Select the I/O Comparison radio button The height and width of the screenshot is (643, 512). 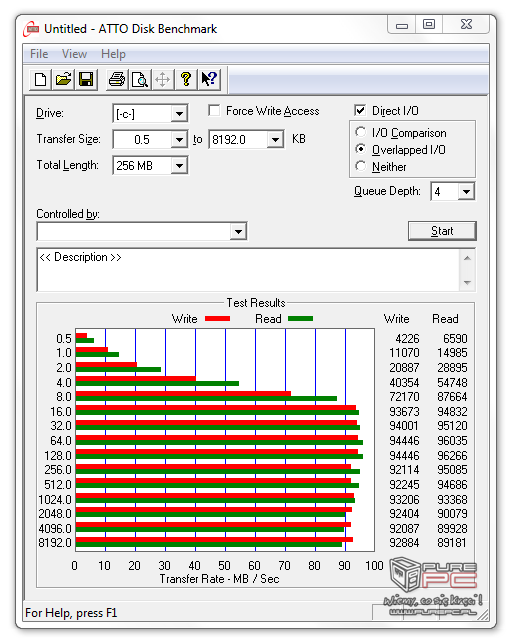point(360,132)
